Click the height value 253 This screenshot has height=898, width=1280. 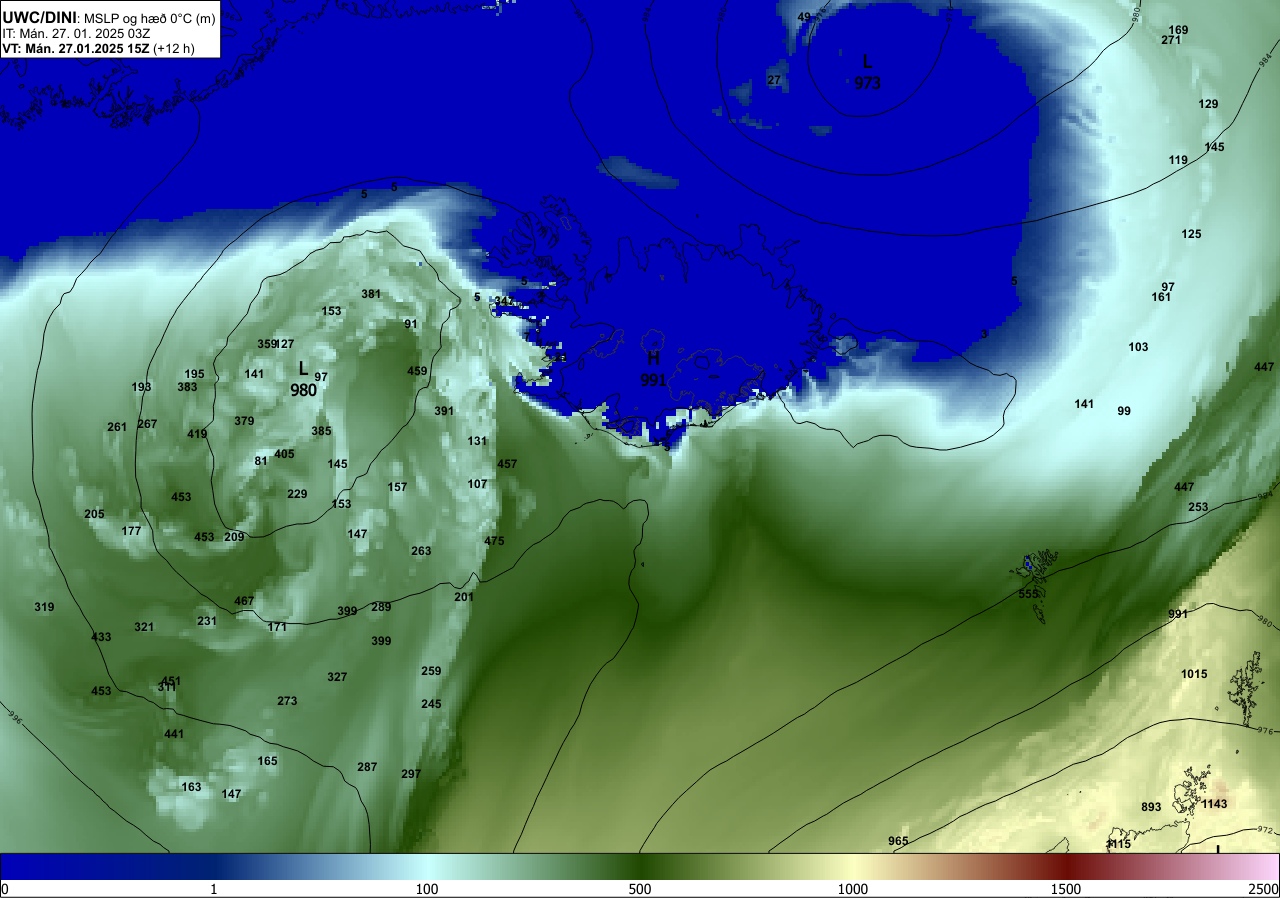click(x=1198, y=507)
